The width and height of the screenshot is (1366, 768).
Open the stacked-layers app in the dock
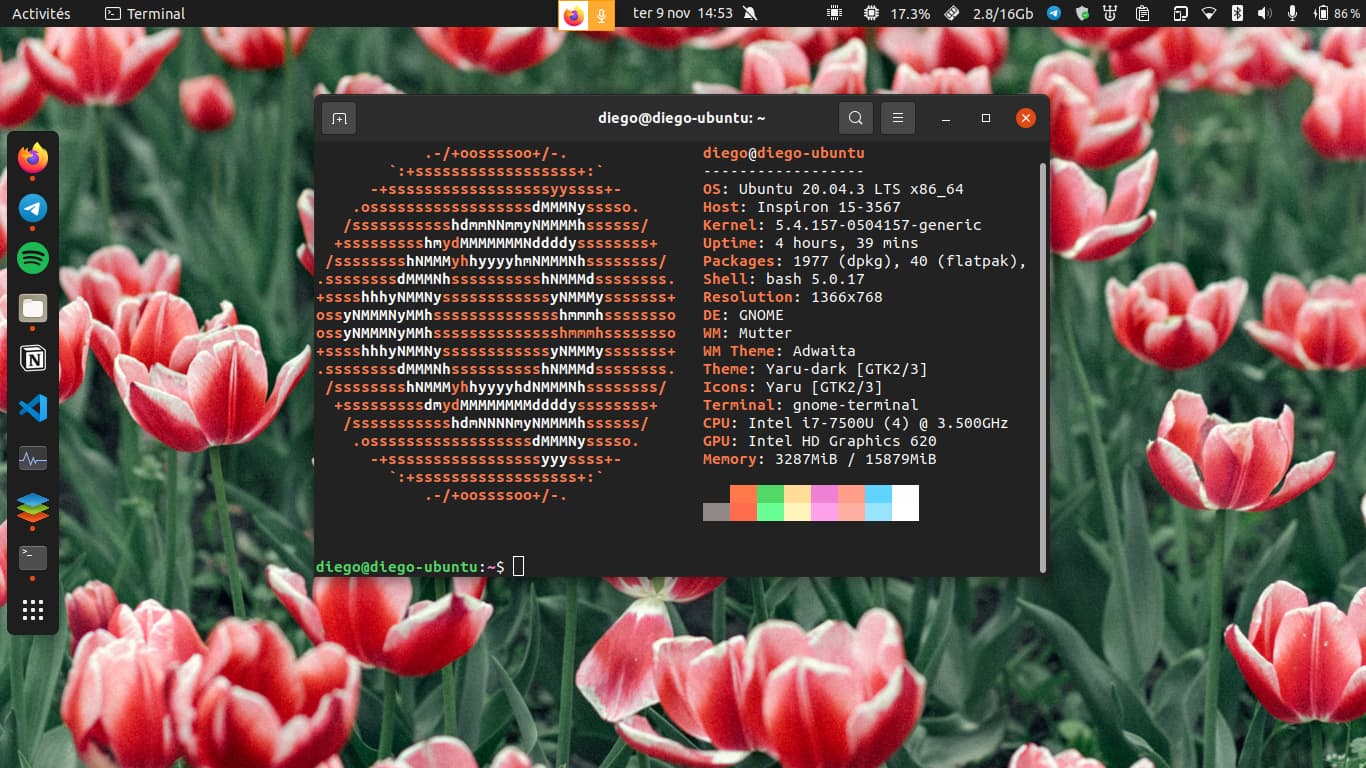tap(33, 508)
